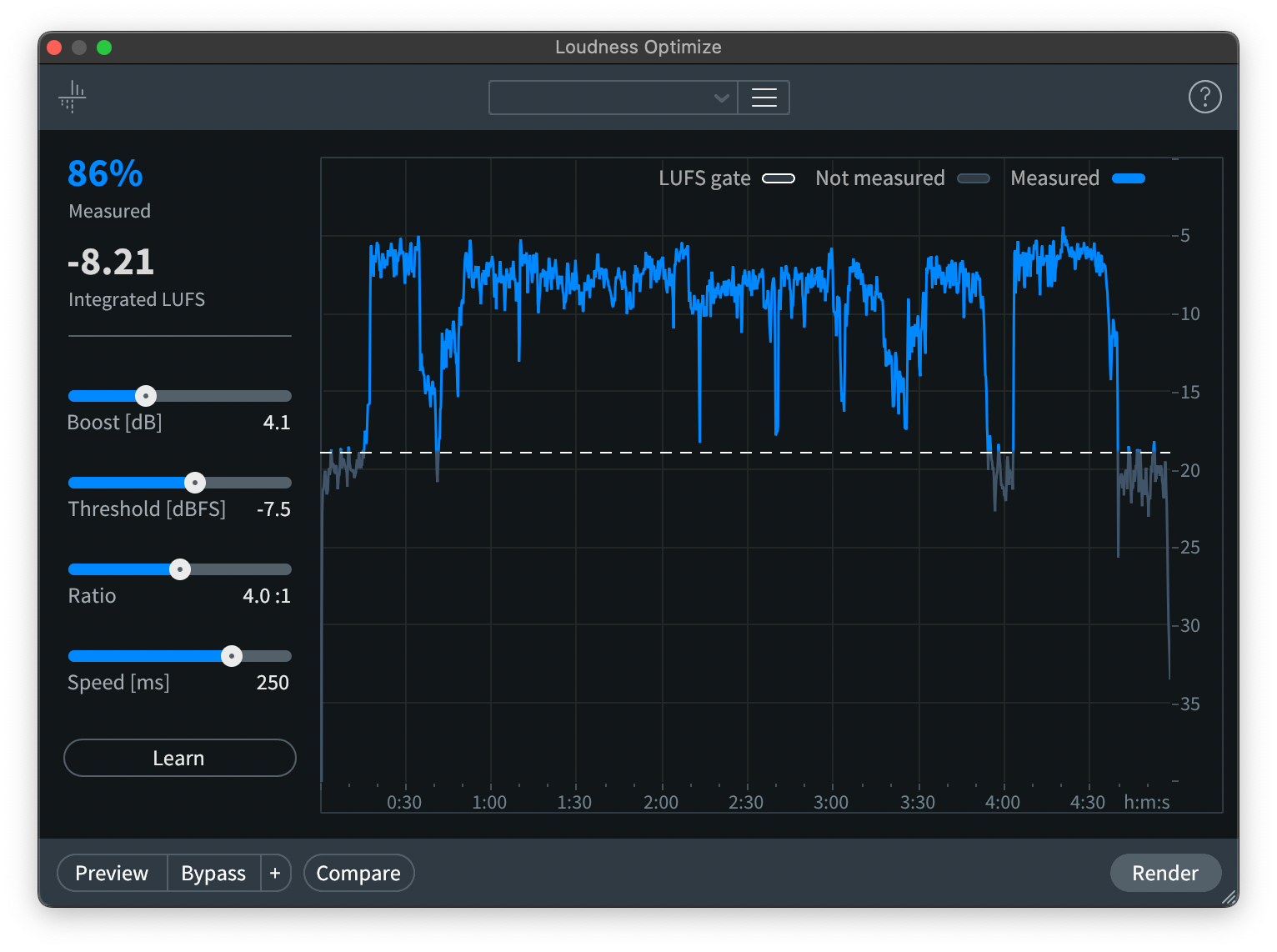The height and width of the screenshot is (952, 1277).
Task: Toggle Compare mode
Action: point(358,873)
